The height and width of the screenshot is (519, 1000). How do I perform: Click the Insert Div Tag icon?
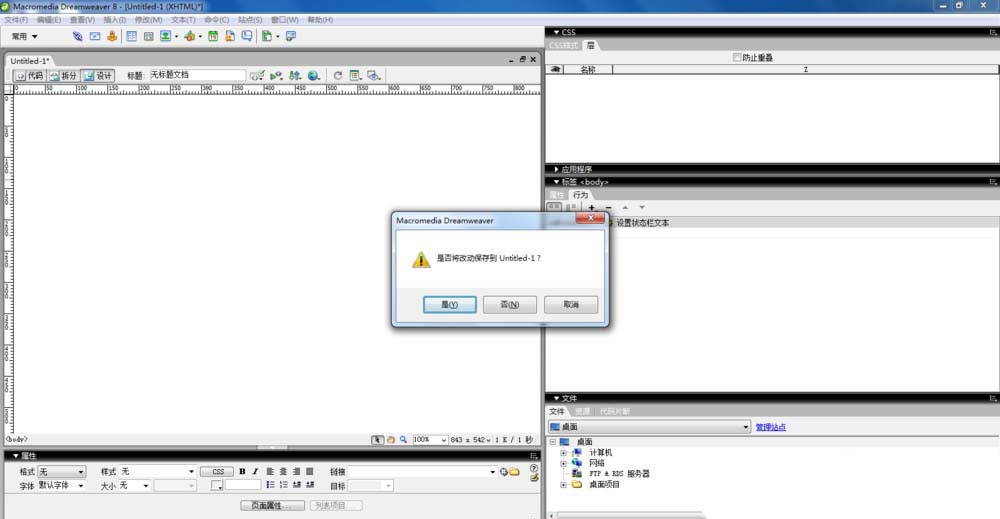149,36
